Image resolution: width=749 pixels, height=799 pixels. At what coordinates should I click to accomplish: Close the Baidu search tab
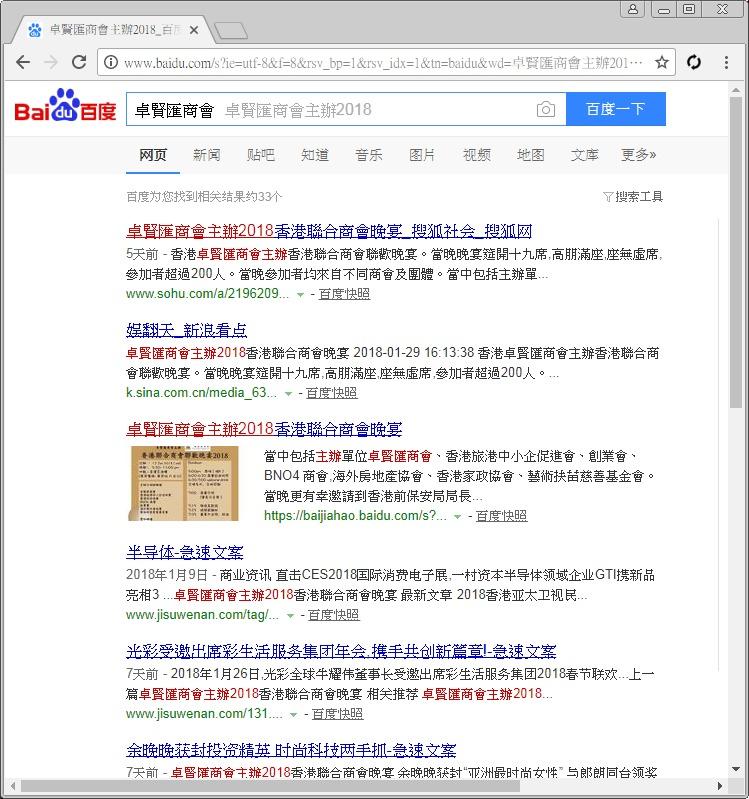[x=194, y=31]
